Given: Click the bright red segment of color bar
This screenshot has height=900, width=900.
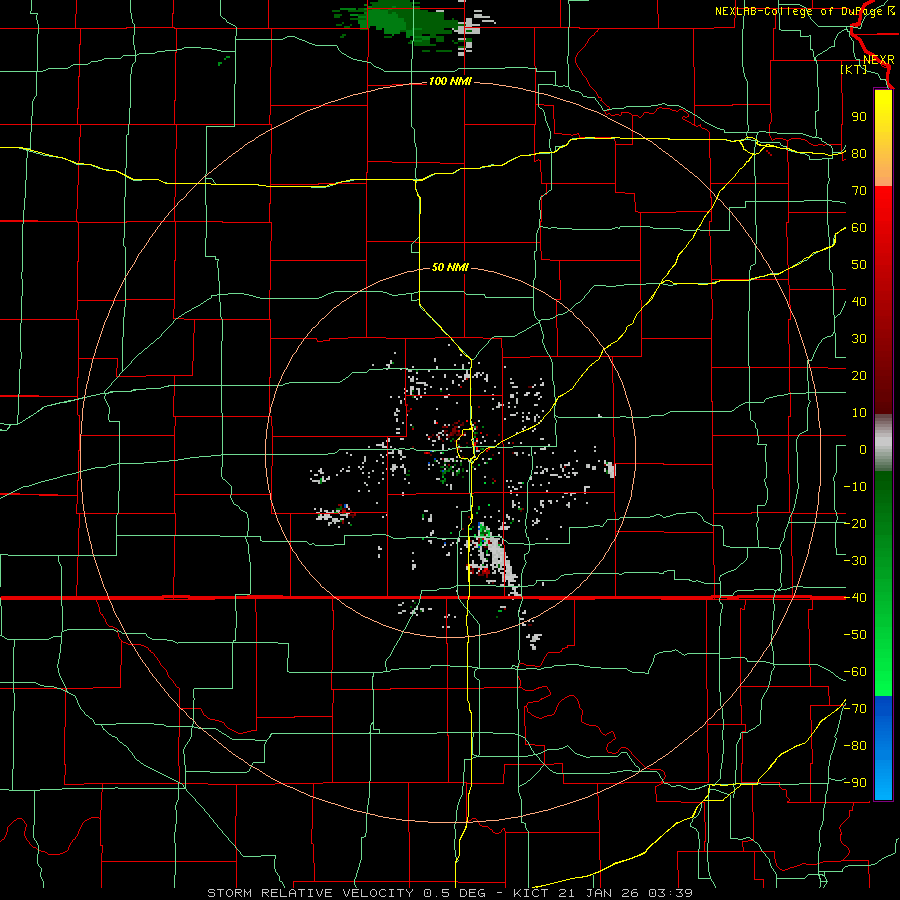Looking at the screenshot, I should tap(883, 207).
